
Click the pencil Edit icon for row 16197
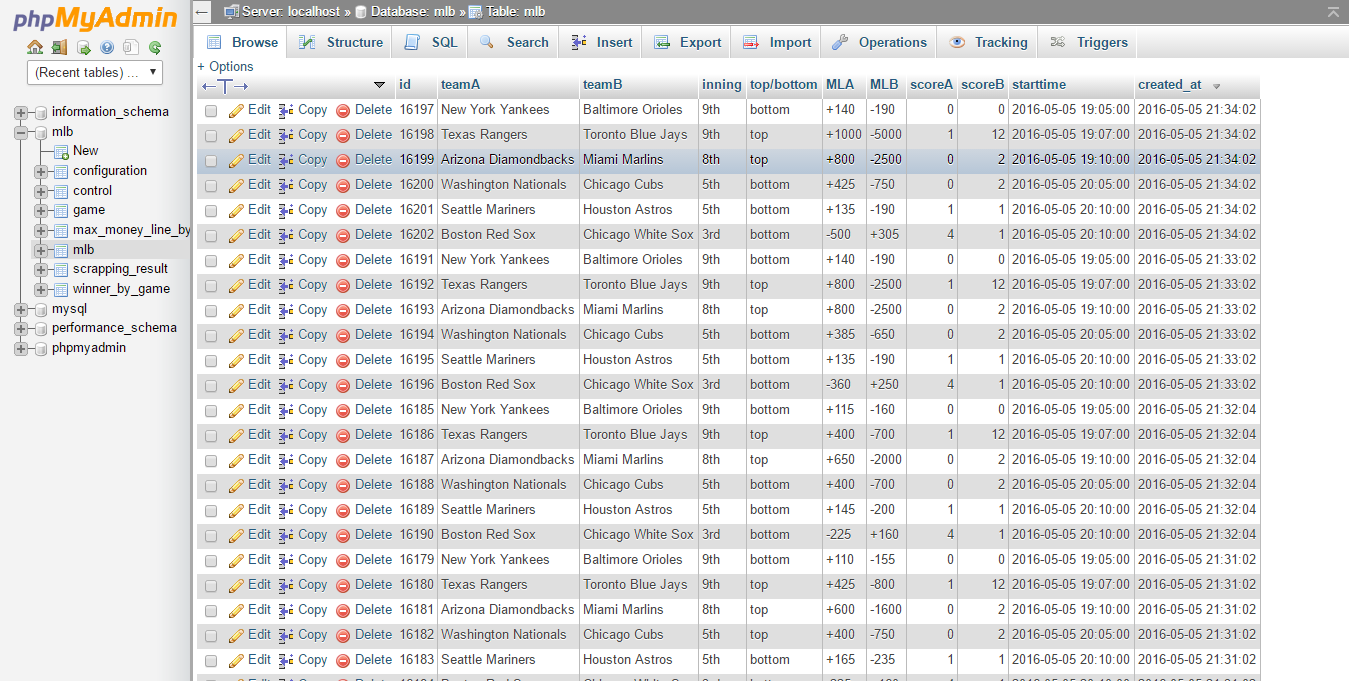(x=236, y=110)
